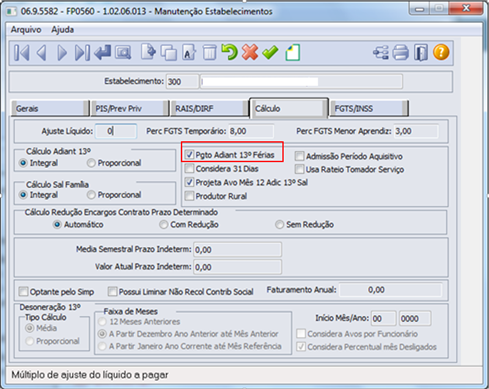Click the red X cancel icon

coord(250,52)
